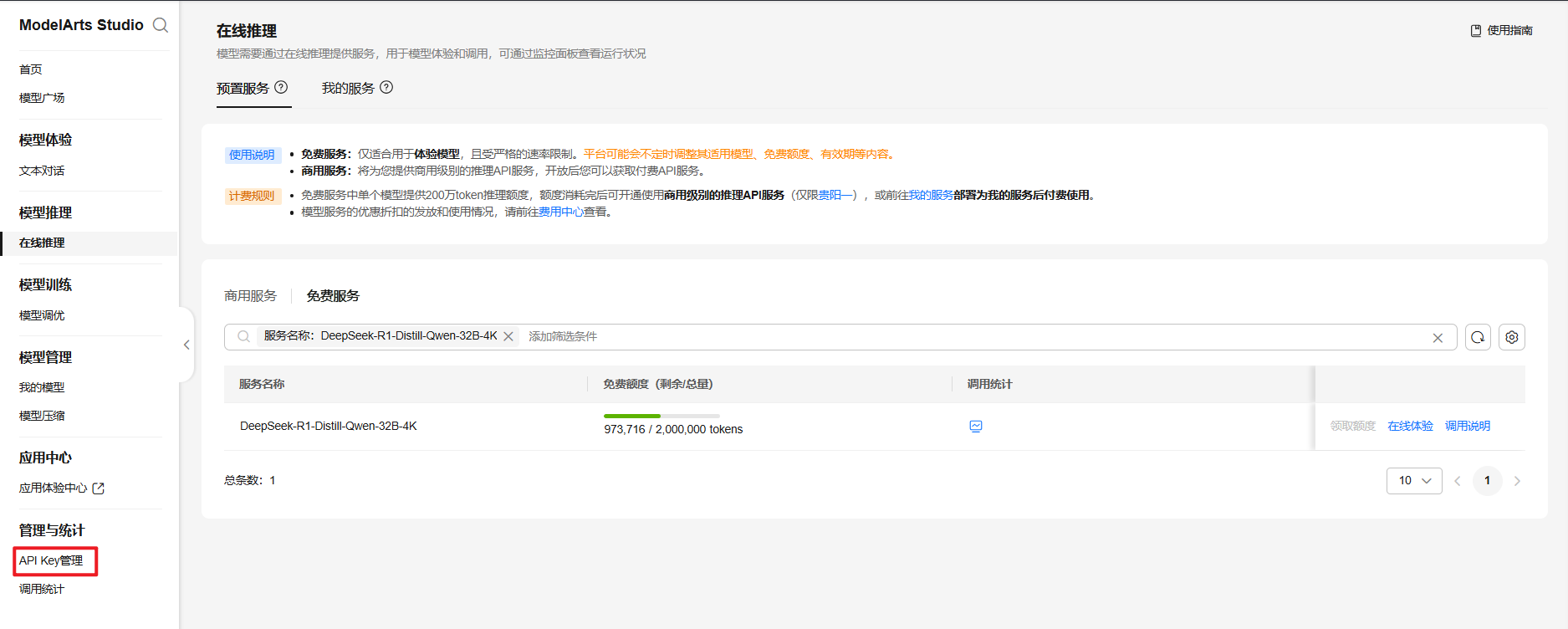Refresh the service list
This screenshot has width=1568, height=629.
(x=1478, y=337)
